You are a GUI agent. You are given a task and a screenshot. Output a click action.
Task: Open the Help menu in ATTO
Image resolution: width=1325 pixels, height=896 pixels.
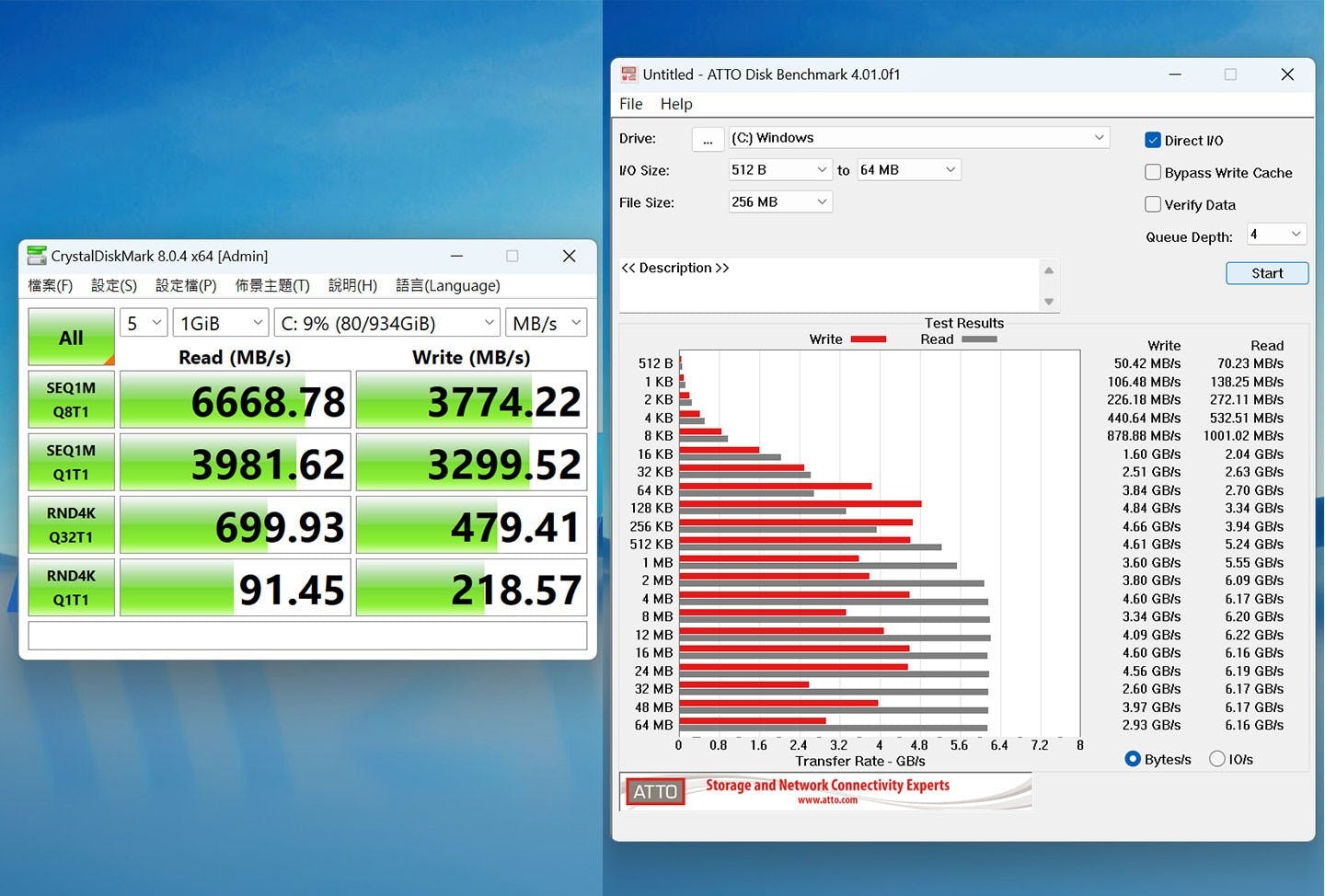coord(676,104)
